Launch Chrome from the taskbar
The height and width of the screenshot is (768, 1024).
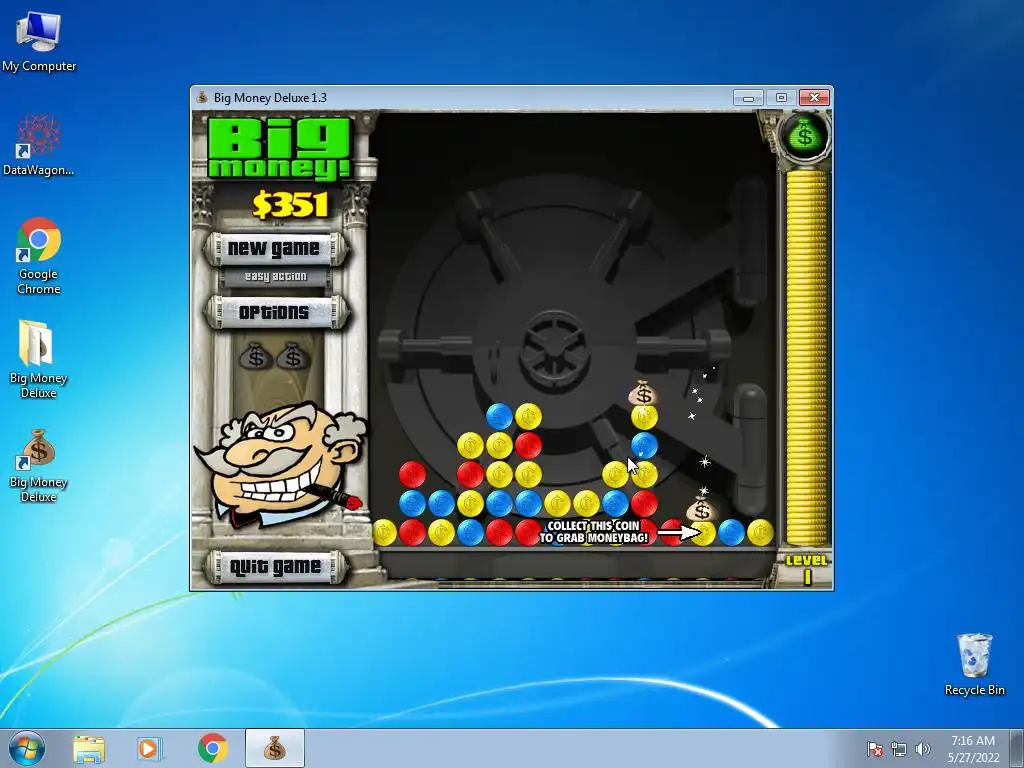[212, 748]
